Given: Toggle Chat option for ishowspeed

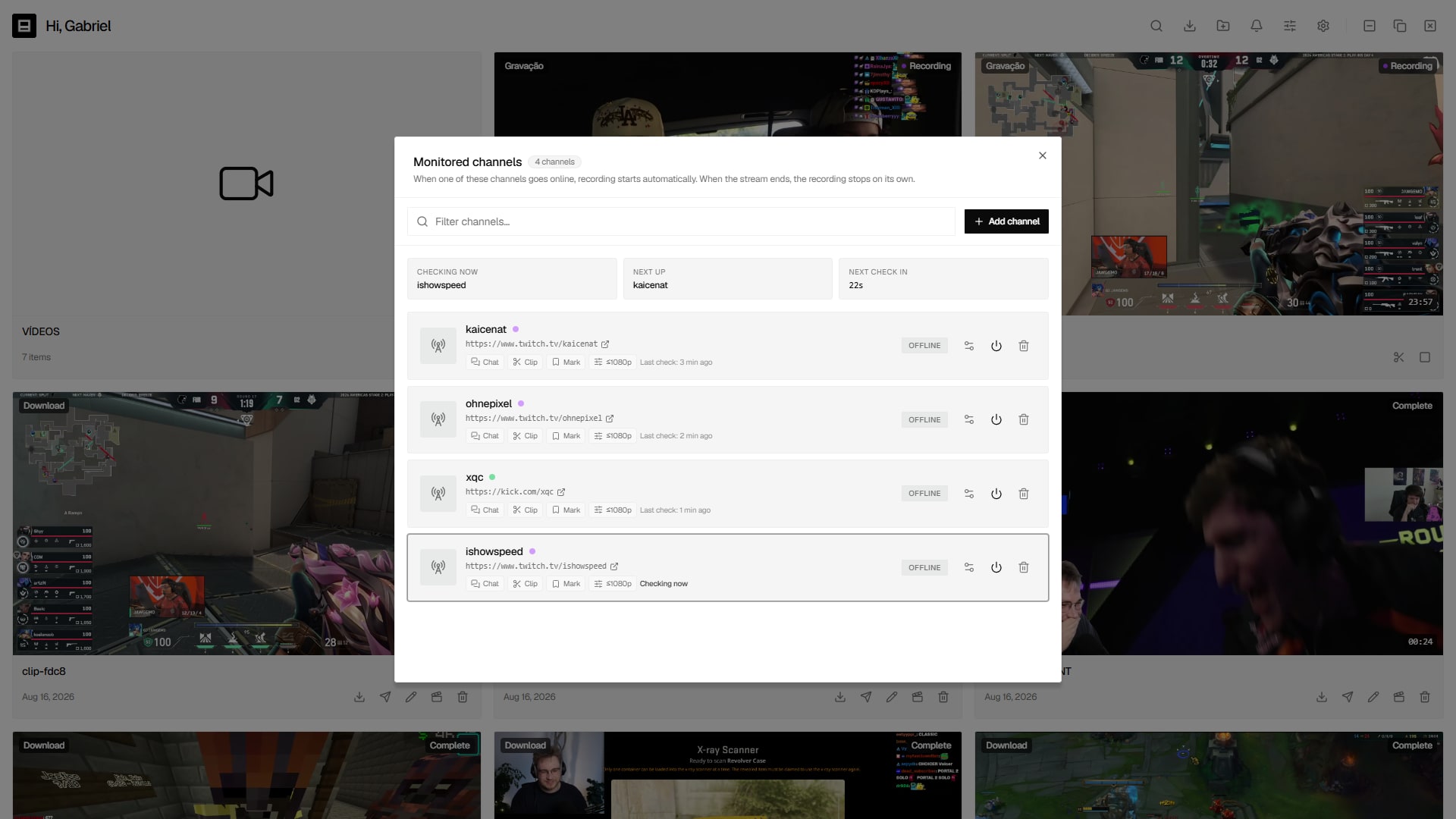Looking at the screenshot, I should (x=485, y=584).
